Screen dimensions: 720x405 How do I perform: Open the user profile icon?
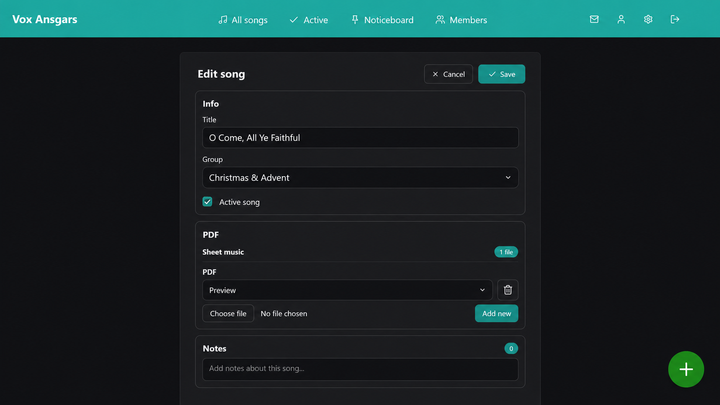click(621, 19)
